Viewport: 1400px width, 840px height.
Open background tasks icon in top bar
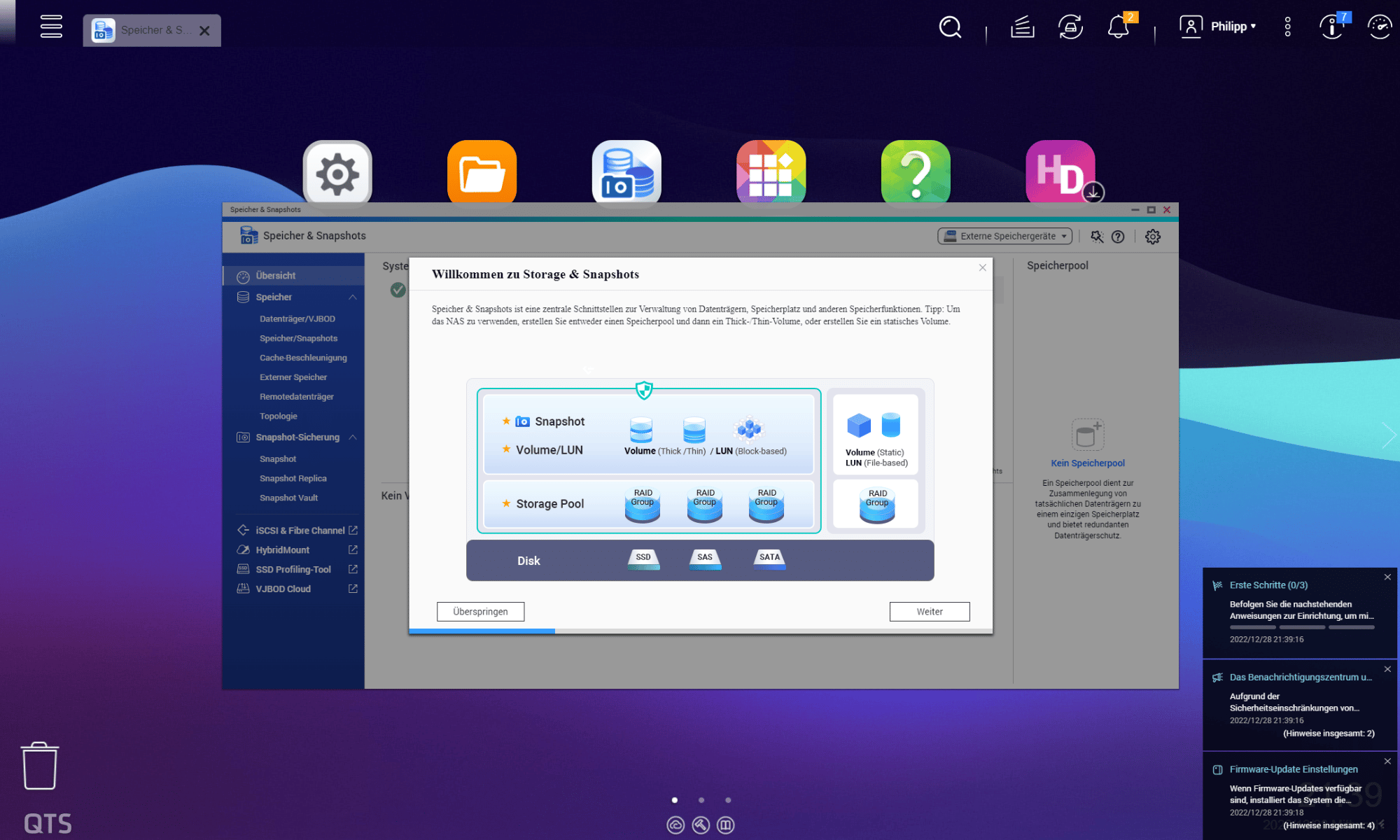pos(1022,27)
